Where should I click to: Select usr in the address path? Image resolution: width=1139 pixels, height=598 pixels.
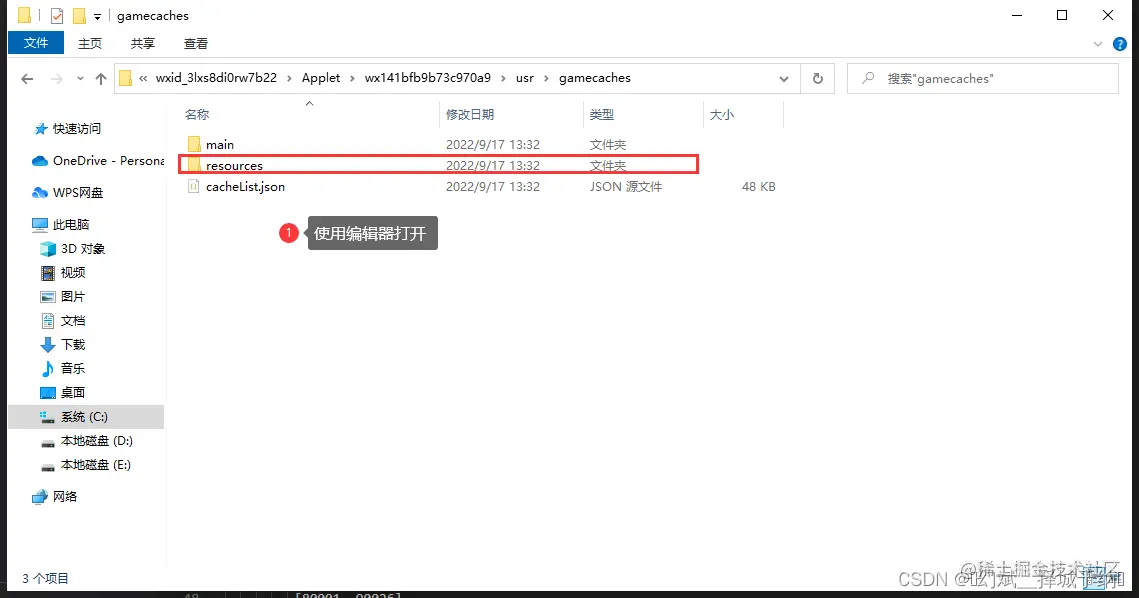point(524,78)
